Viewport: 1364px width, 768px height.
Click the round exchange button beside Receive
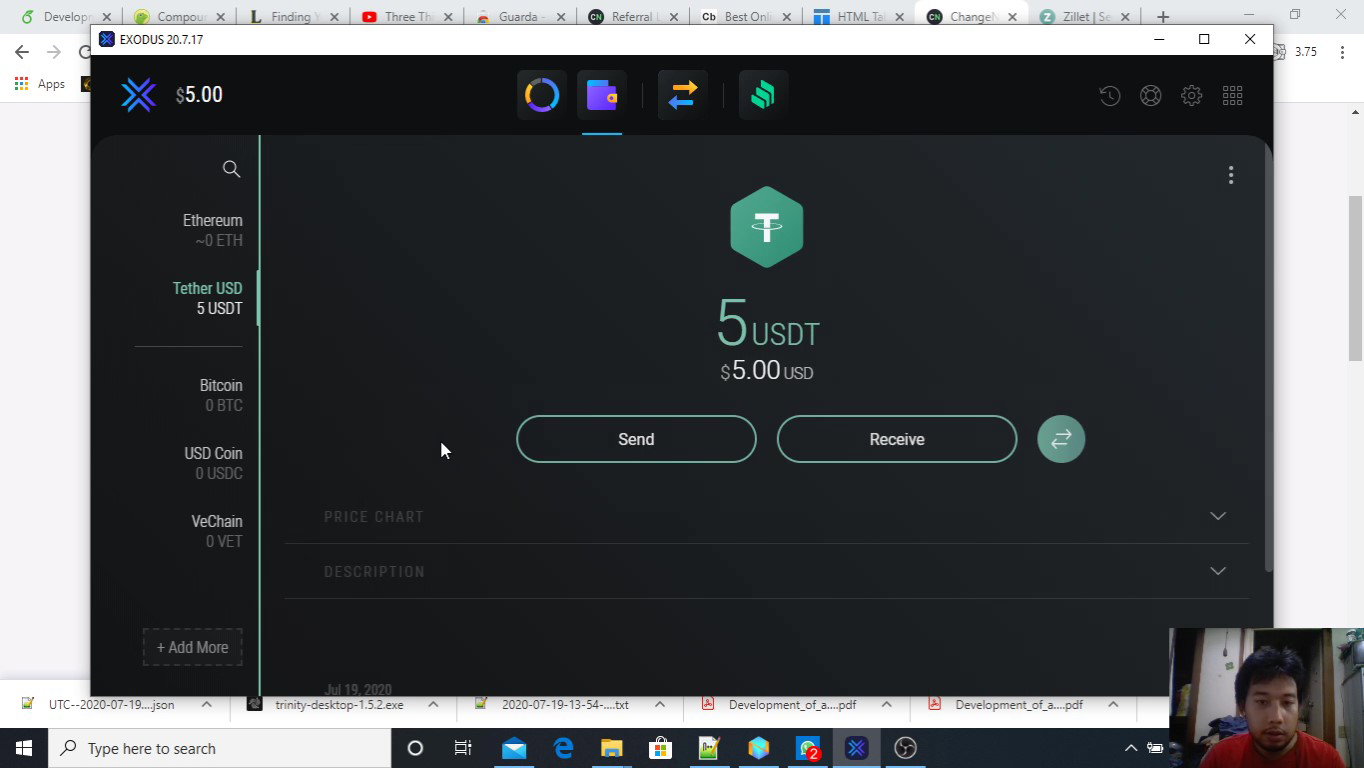tap(1061, 439)
